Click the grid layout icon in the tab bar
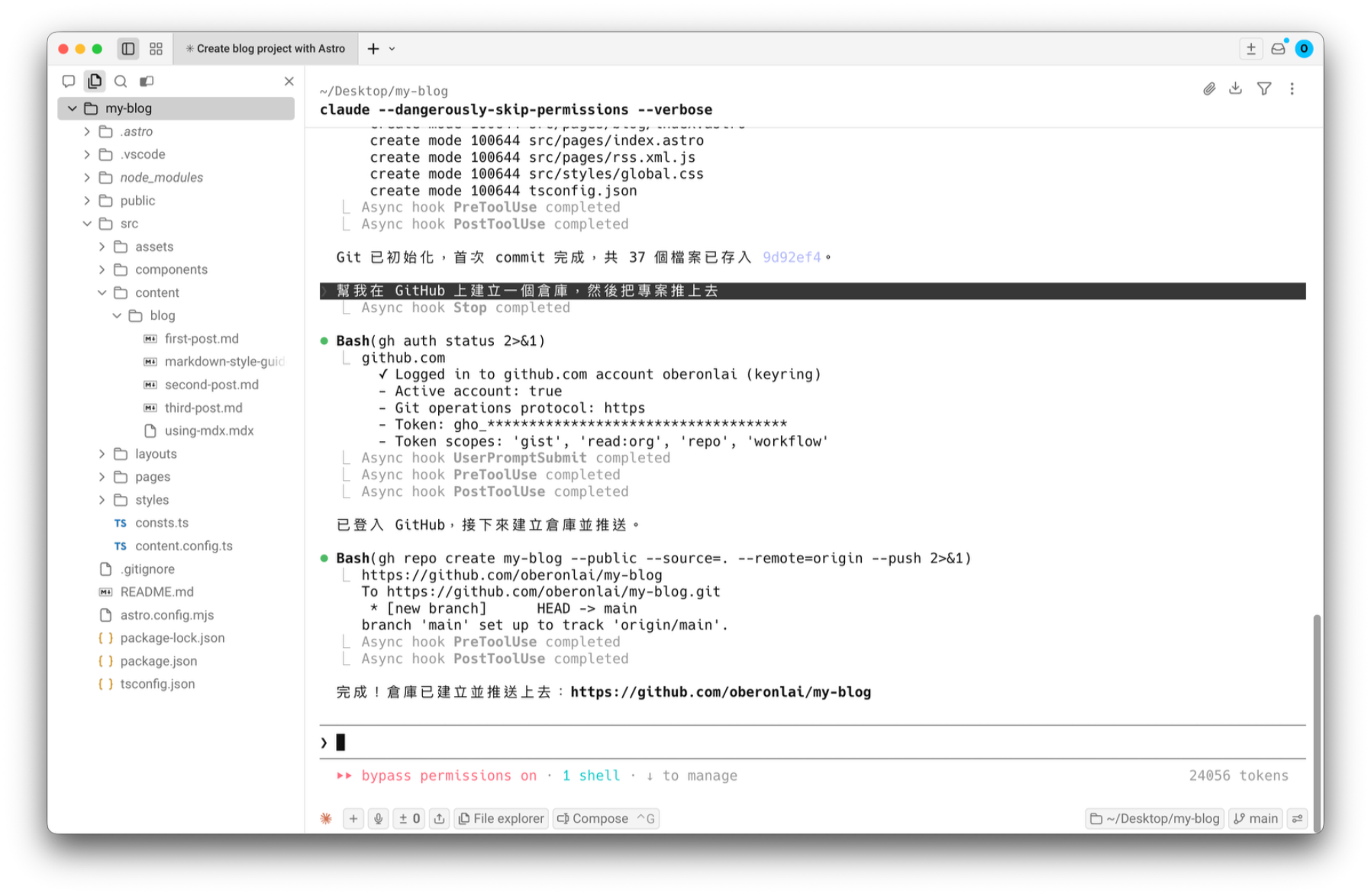The height and width of the screenshot is (896, 1371). [x=156, y=48]
